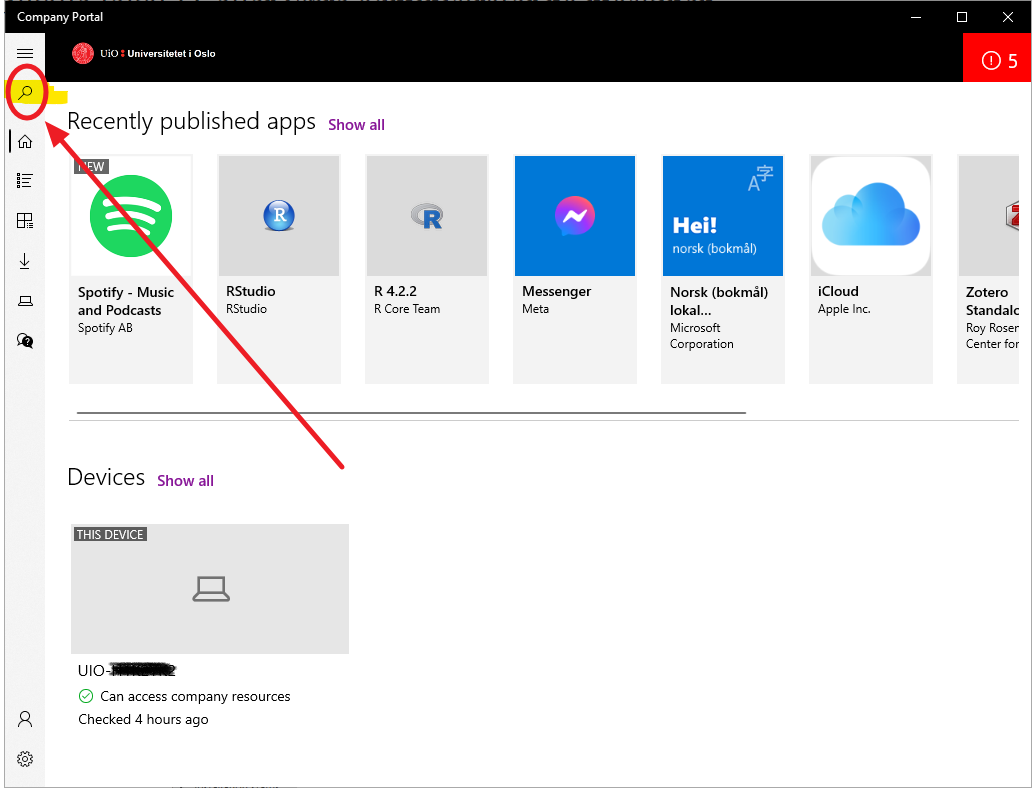This screenshot has width=1032, height=788.
Task: Show all devices
Action: click(186, 481)
